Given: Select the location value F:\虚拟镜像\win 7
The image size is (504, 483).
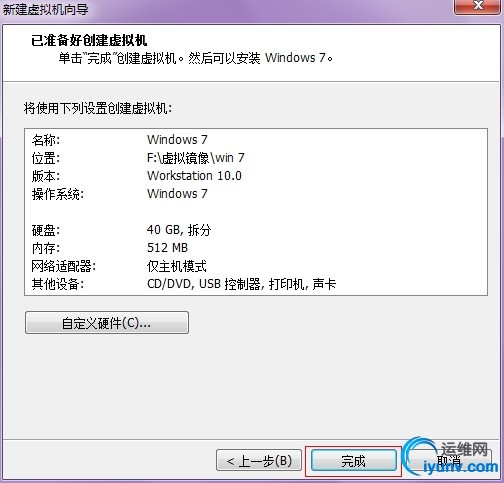Looking at the screenshot, I should [x=196, y=158].
